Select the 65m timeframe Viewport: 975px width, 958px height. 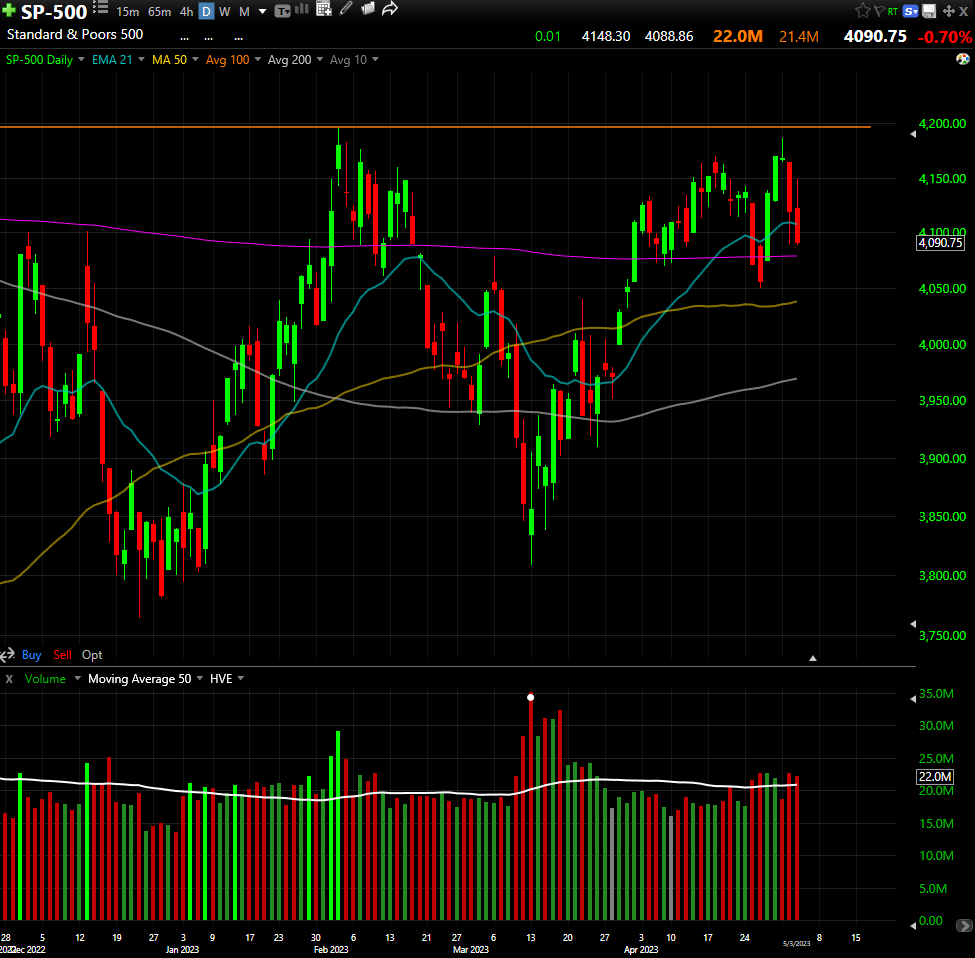[x=159, y=12]
